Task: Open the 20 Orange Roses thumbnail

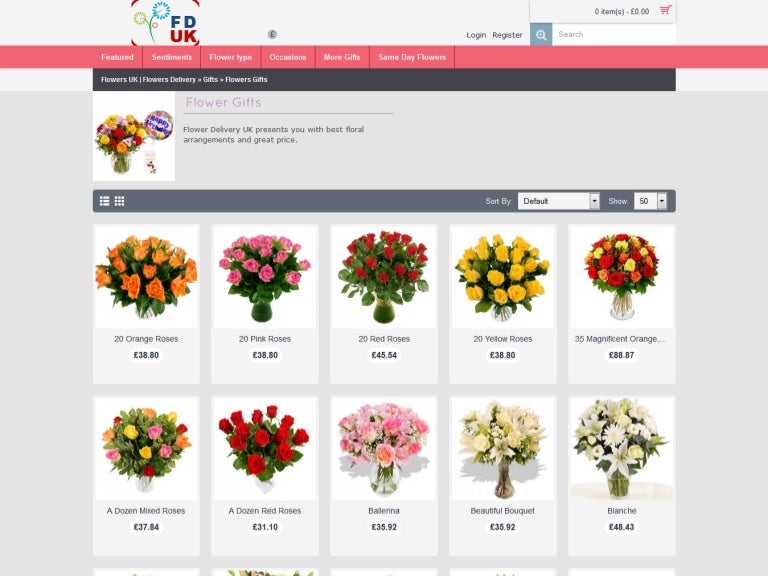Action: click(146, 276)
